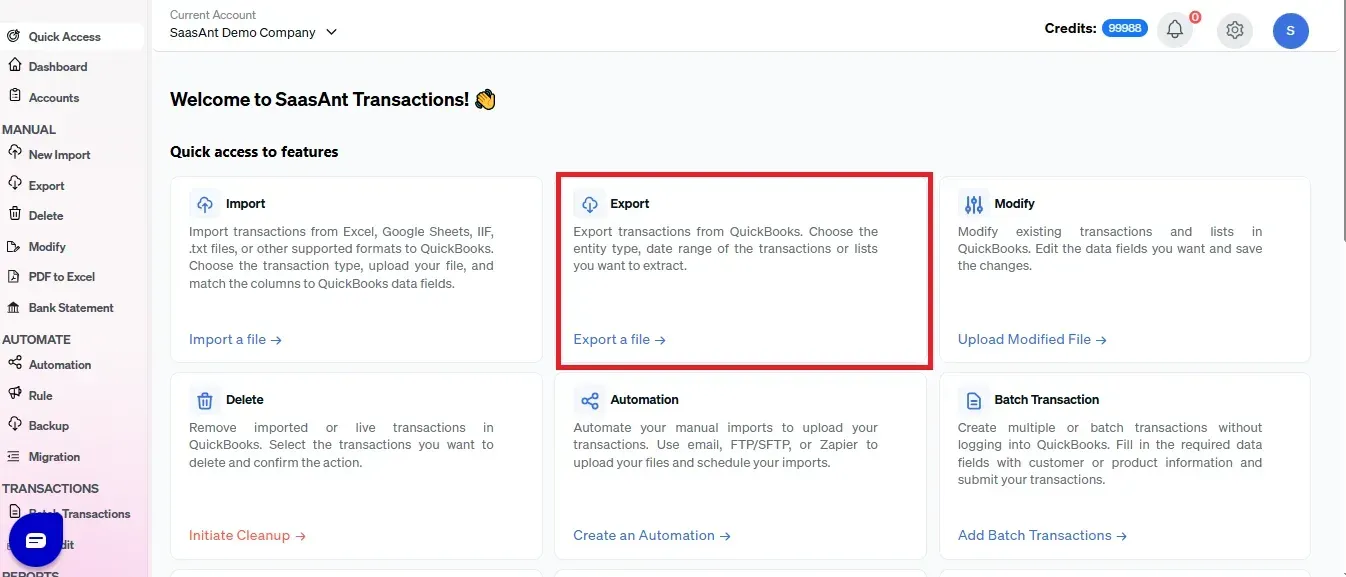Screen dimensions: 1346x577
Task: Click the 'Welcome to SaasAnt Transactions!' heading
Action: coord(333,100)
